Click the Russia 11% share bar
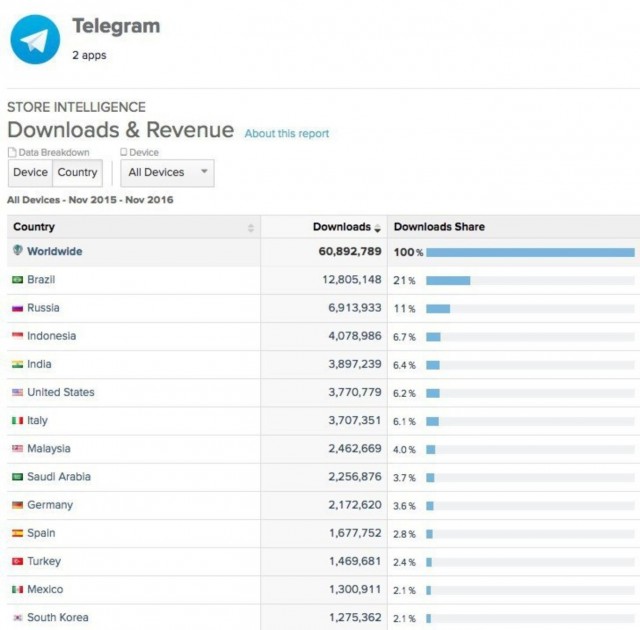The image size is (640, 630). click(438, 309)
